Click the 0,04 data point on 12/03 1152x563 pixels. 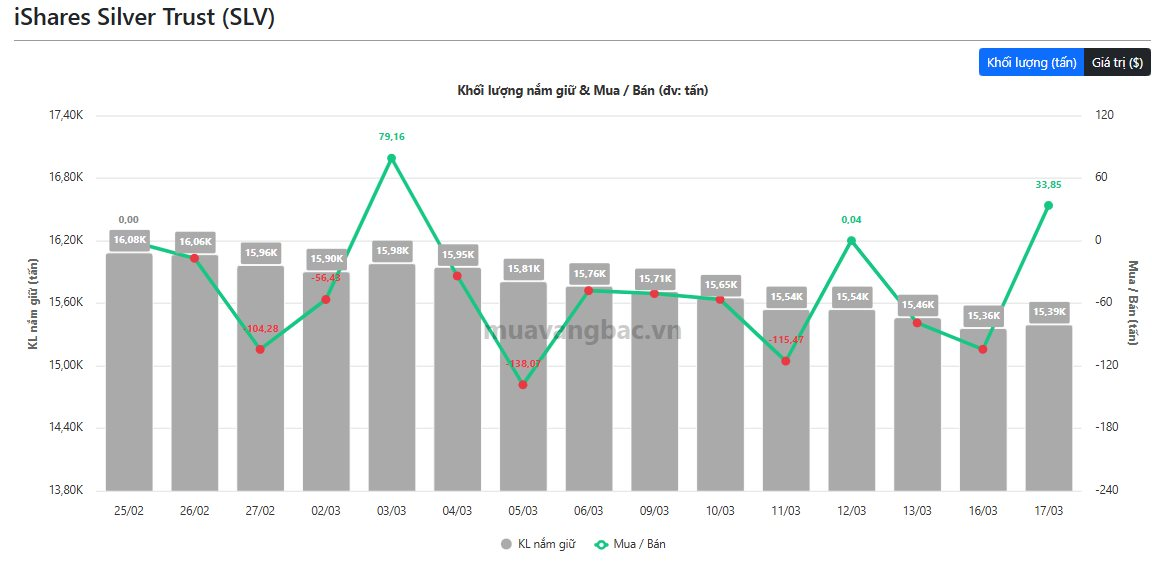[851, 241]
